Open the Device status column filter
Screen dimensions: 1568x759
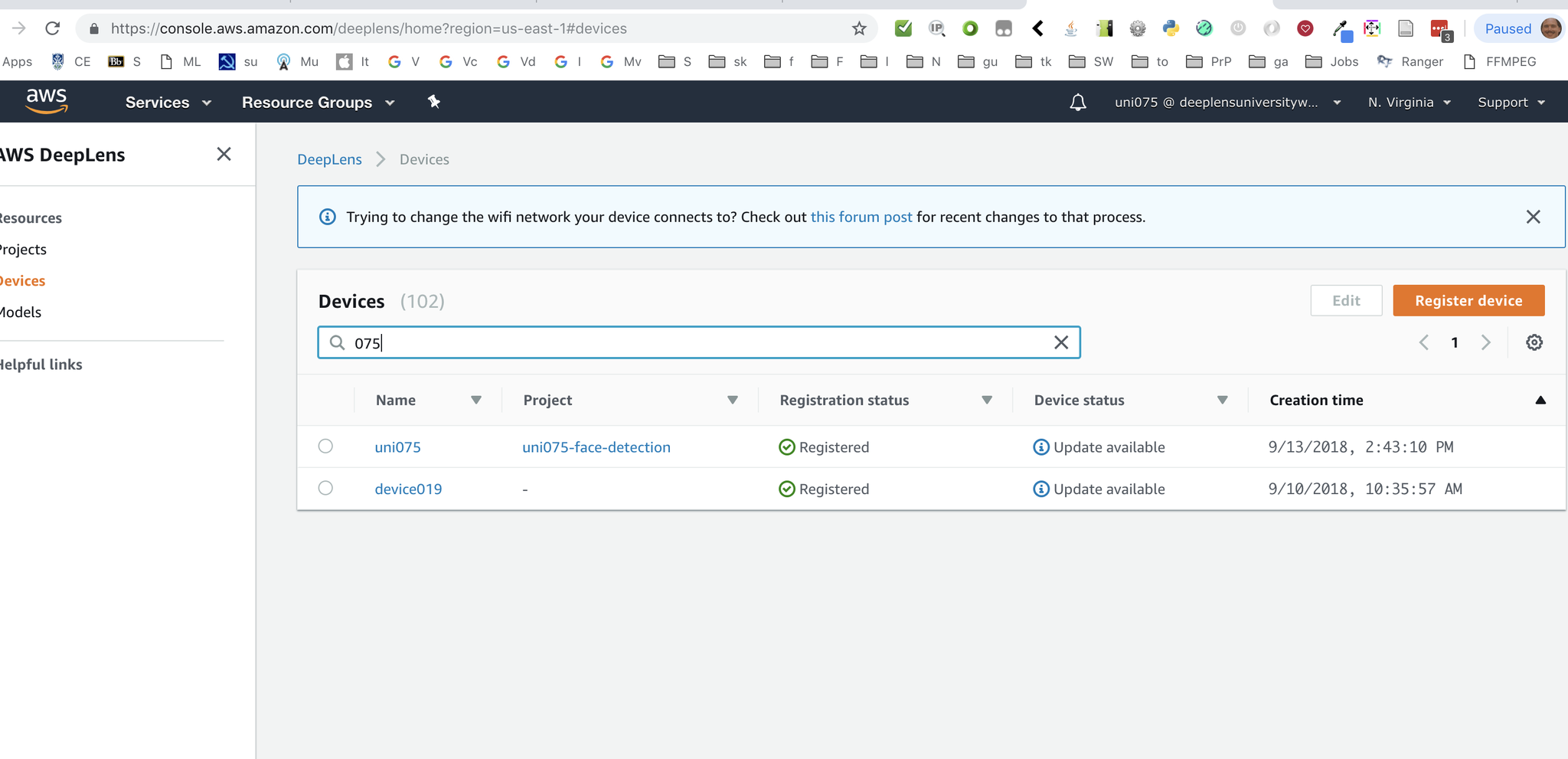point(1223,400)
